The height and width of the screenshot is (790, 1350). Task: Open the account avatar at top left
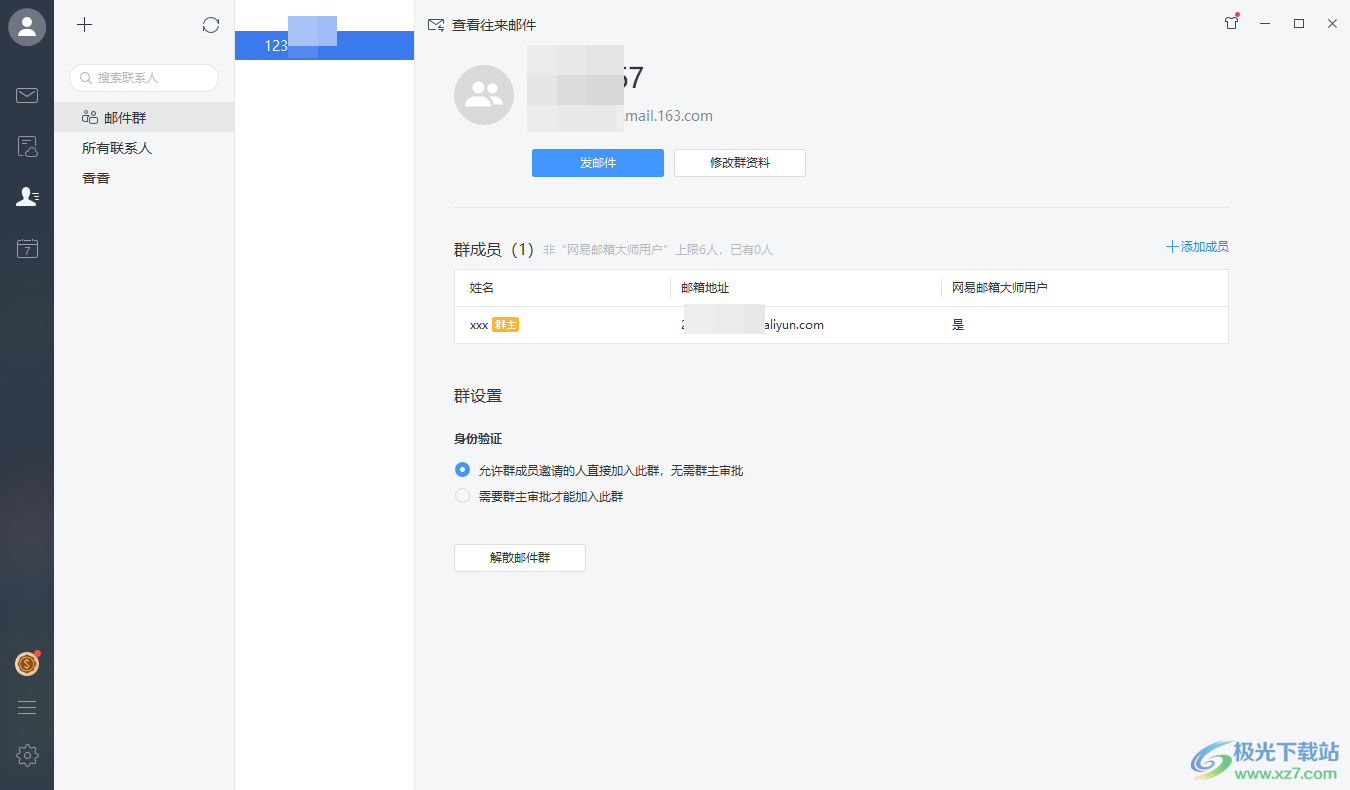tap(27, 27)
